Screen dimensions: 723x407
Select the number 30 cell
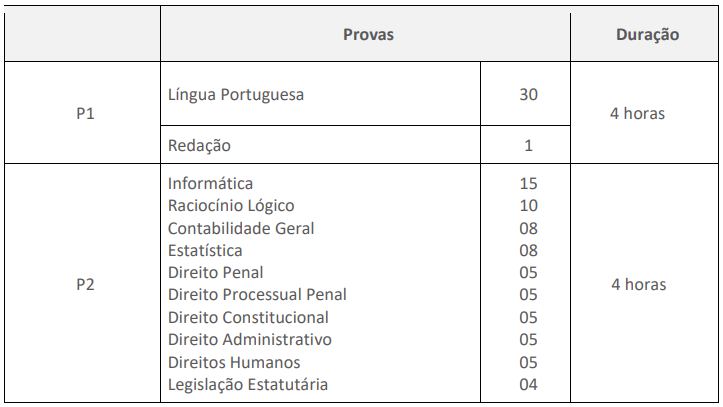click(x=528, y=95)
